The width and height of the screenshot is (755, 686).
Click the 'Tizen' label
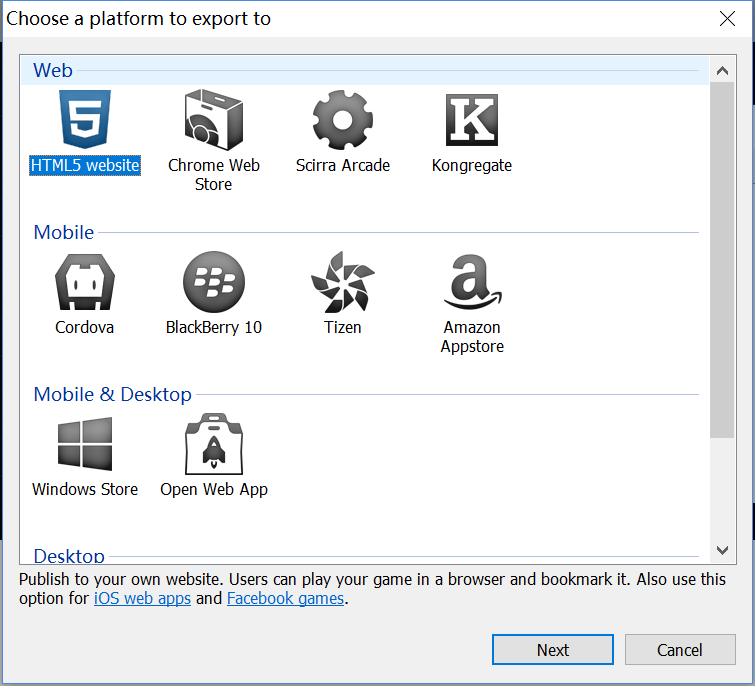point(342,327)
